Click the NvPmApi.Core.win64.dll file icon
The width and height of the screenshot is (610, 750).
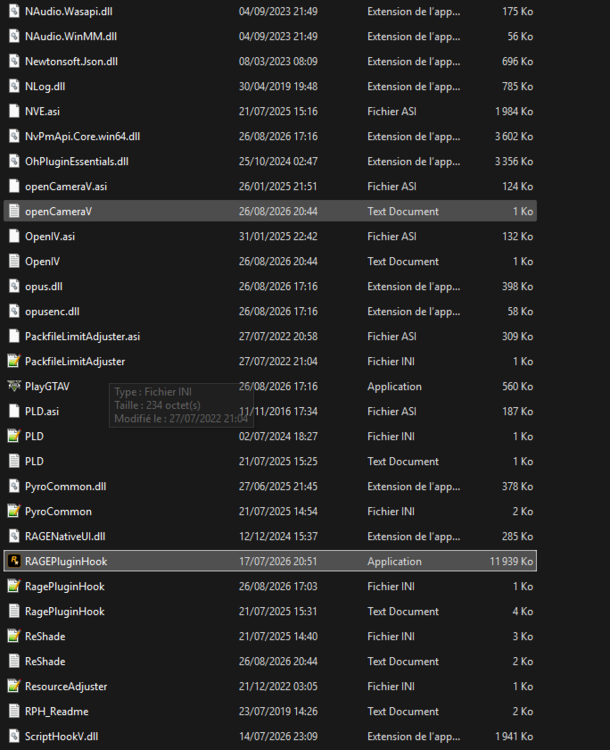pos(14,136)
